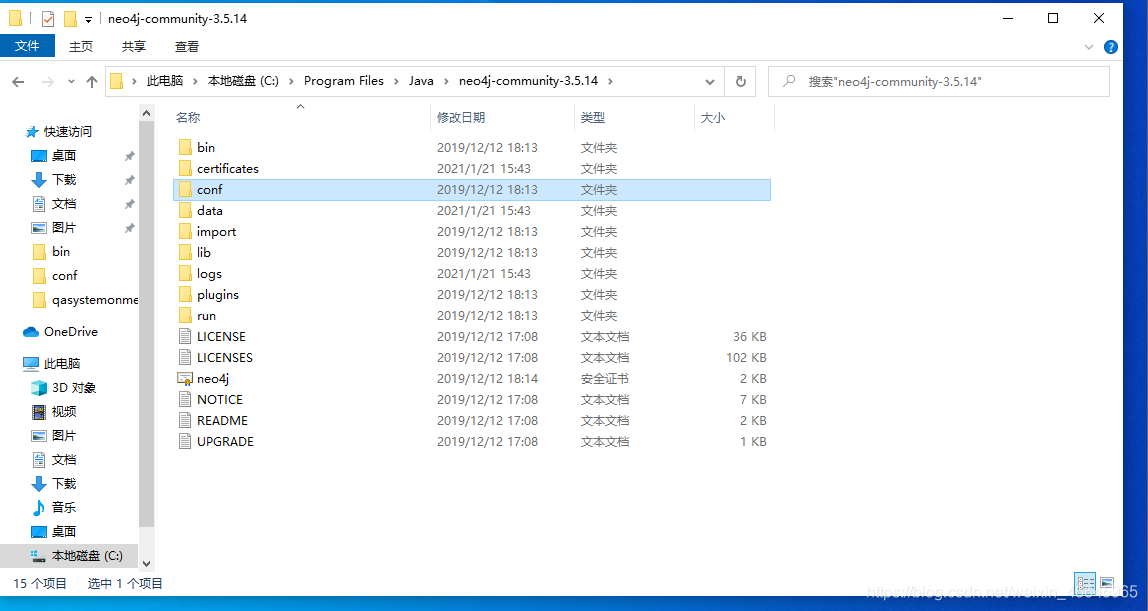The width and height of the screenshot is (1148, 611).
Task: Click the Refresh button in address bar
Action: 740,81
